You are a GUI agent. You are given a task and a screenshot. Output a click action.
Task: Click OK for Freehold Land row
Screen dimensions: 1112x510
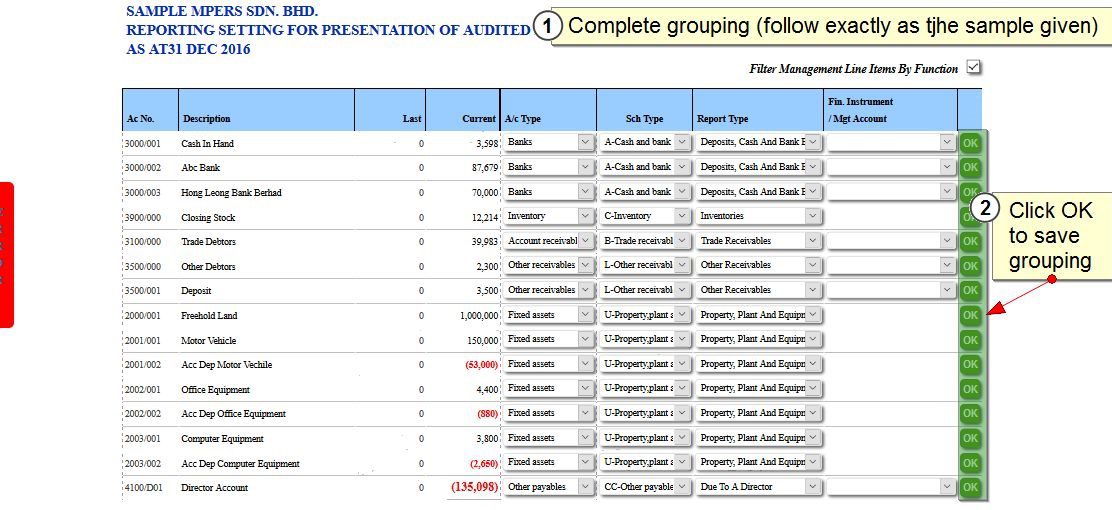[969, 315]
